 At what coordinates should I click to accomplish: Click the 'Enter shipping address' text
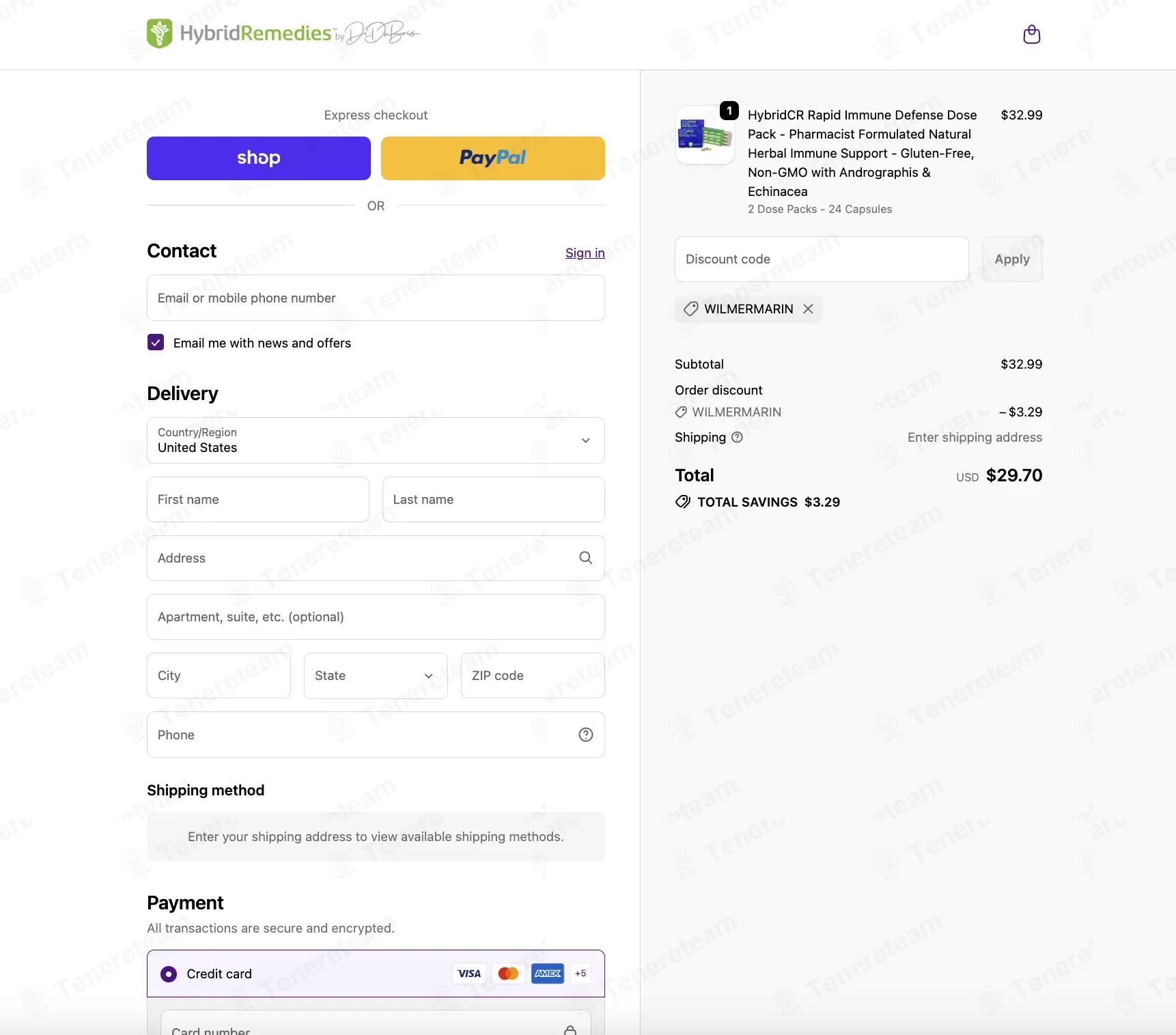coord(975,438)
